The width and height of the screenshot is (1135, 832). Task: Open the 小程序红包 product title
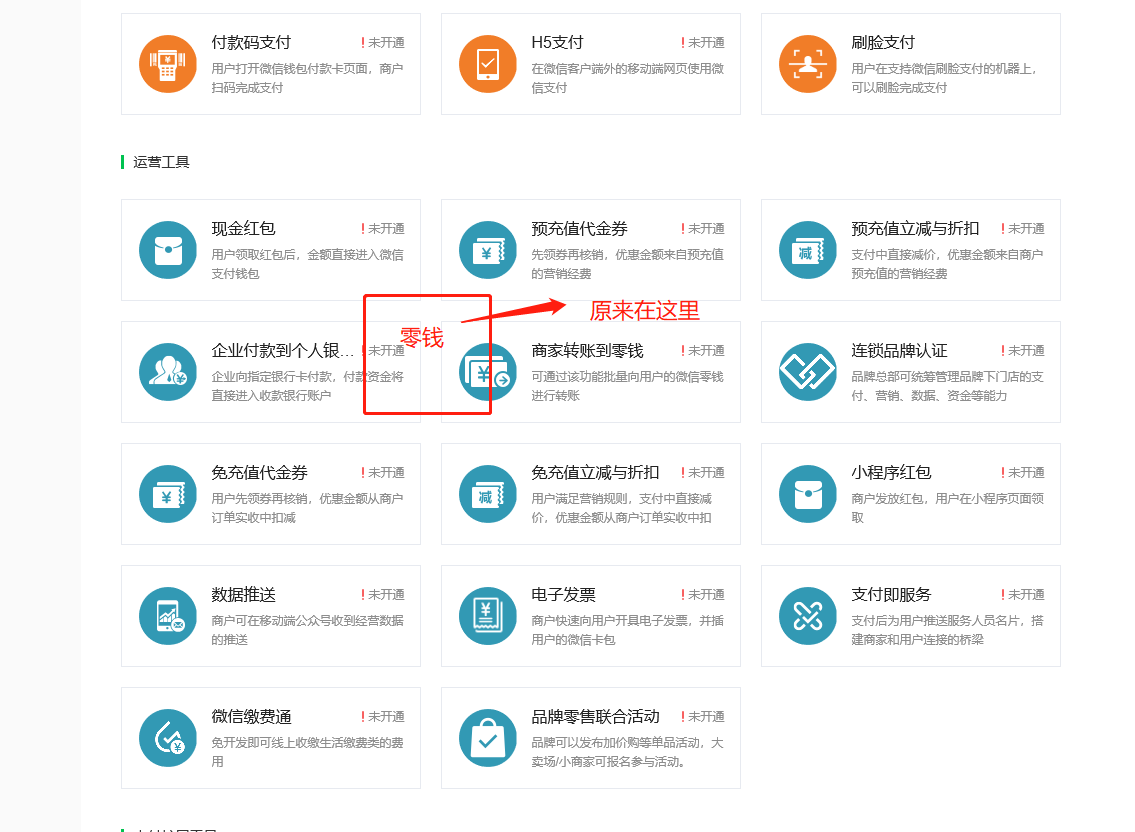point(891,473)
